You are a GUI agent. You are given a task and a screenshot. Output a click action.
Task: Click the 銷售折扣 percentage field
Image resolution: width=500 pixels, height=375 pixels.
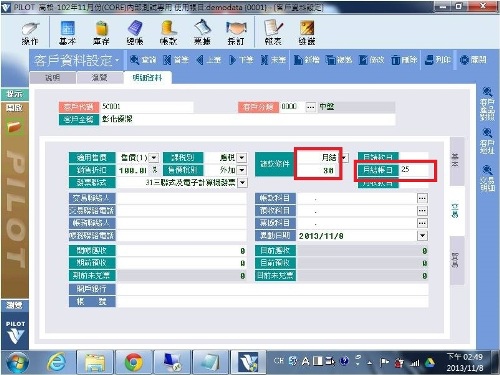tap(133, 170)
